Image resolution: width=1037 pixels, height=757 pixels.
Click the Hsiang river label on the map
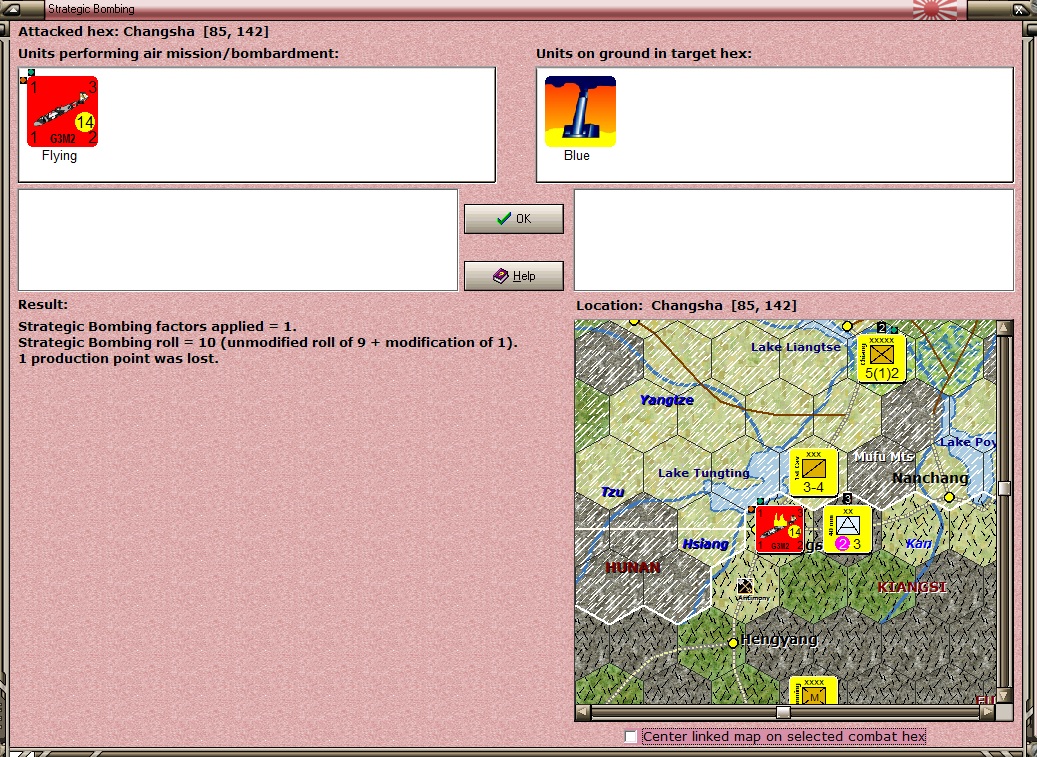coord(705,544)
